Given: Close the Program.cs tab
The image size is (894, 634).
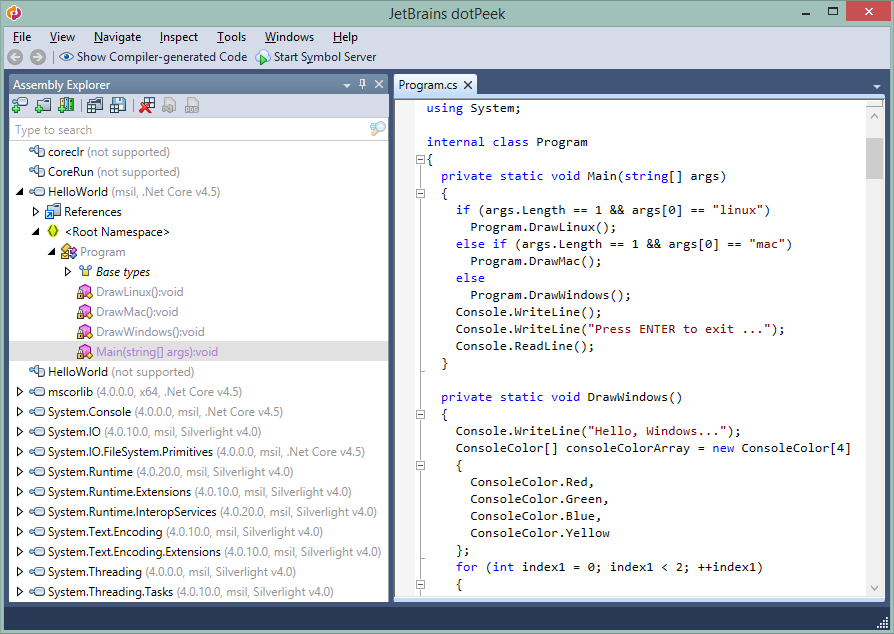Looking at the screenshot, I should 468,85.
